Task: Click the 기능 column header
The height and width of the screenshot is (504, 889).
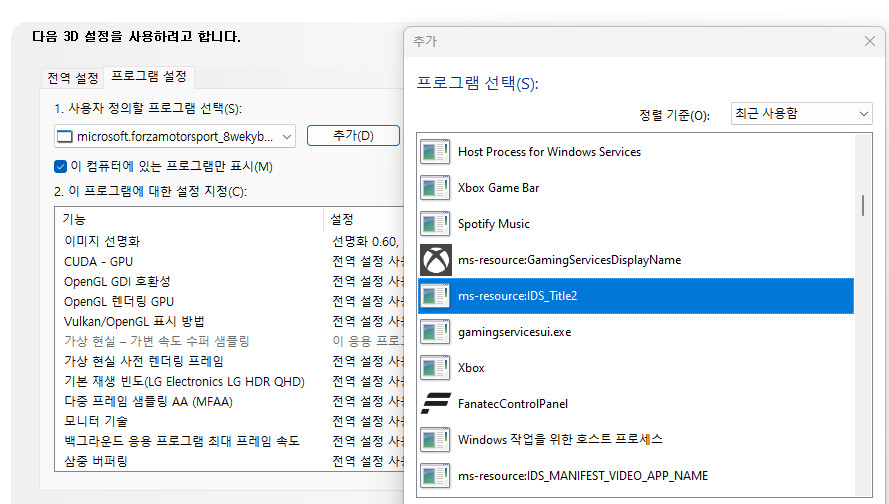Action: pos(189,219)
